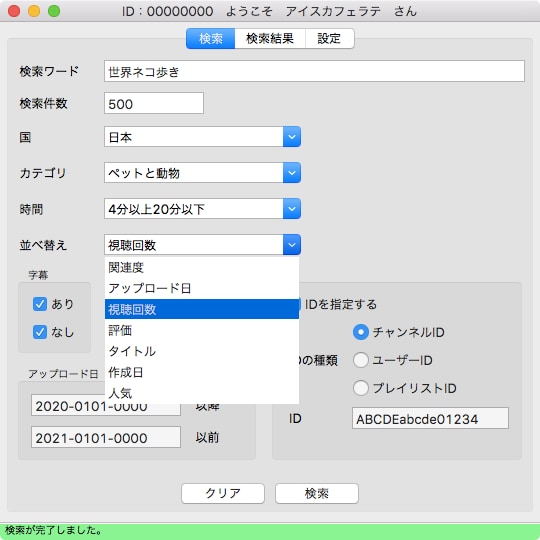
Task: Close the window with red button
Action: coord(14,11)
